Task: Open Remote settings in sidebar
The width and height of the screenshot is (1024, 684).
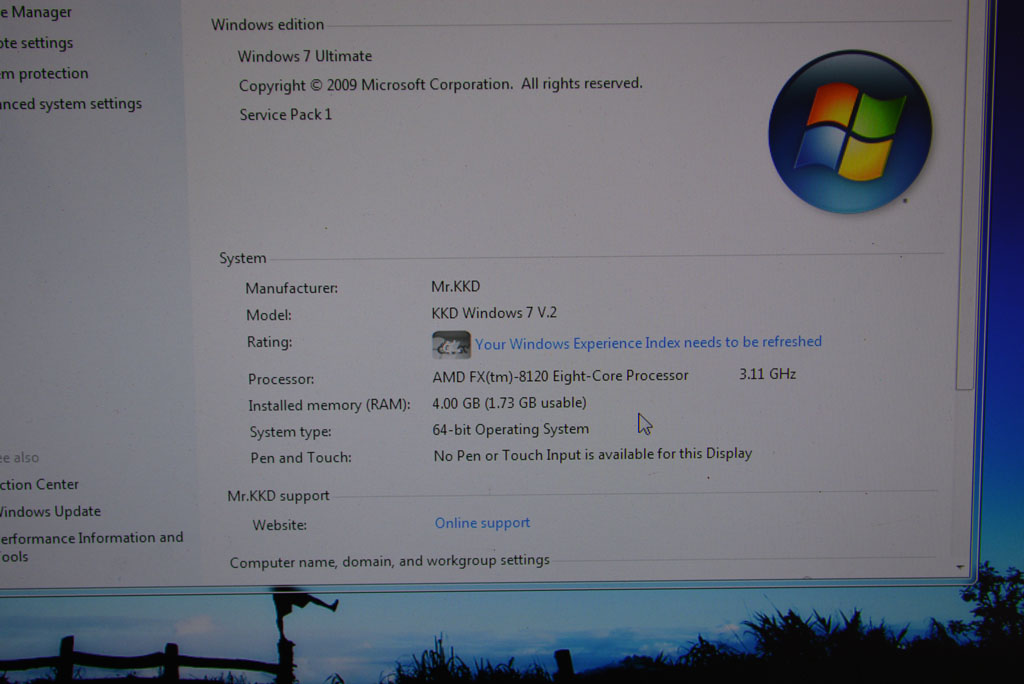Action: [37, 42]
